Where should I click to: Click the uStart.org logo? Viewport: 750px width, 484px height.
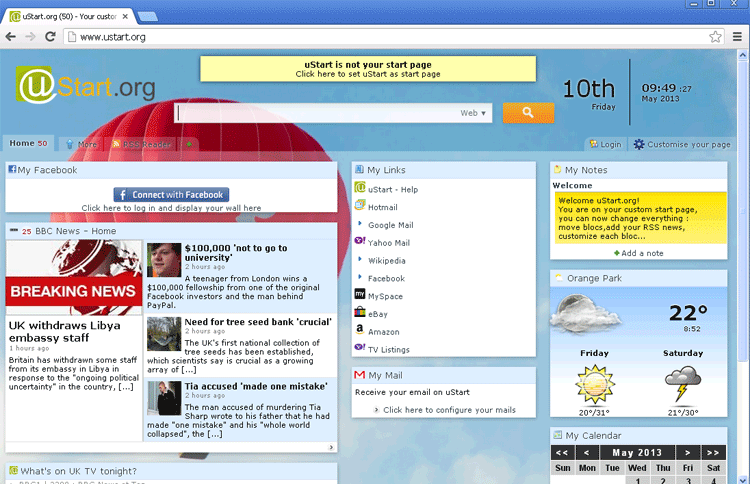pos(86,85)
